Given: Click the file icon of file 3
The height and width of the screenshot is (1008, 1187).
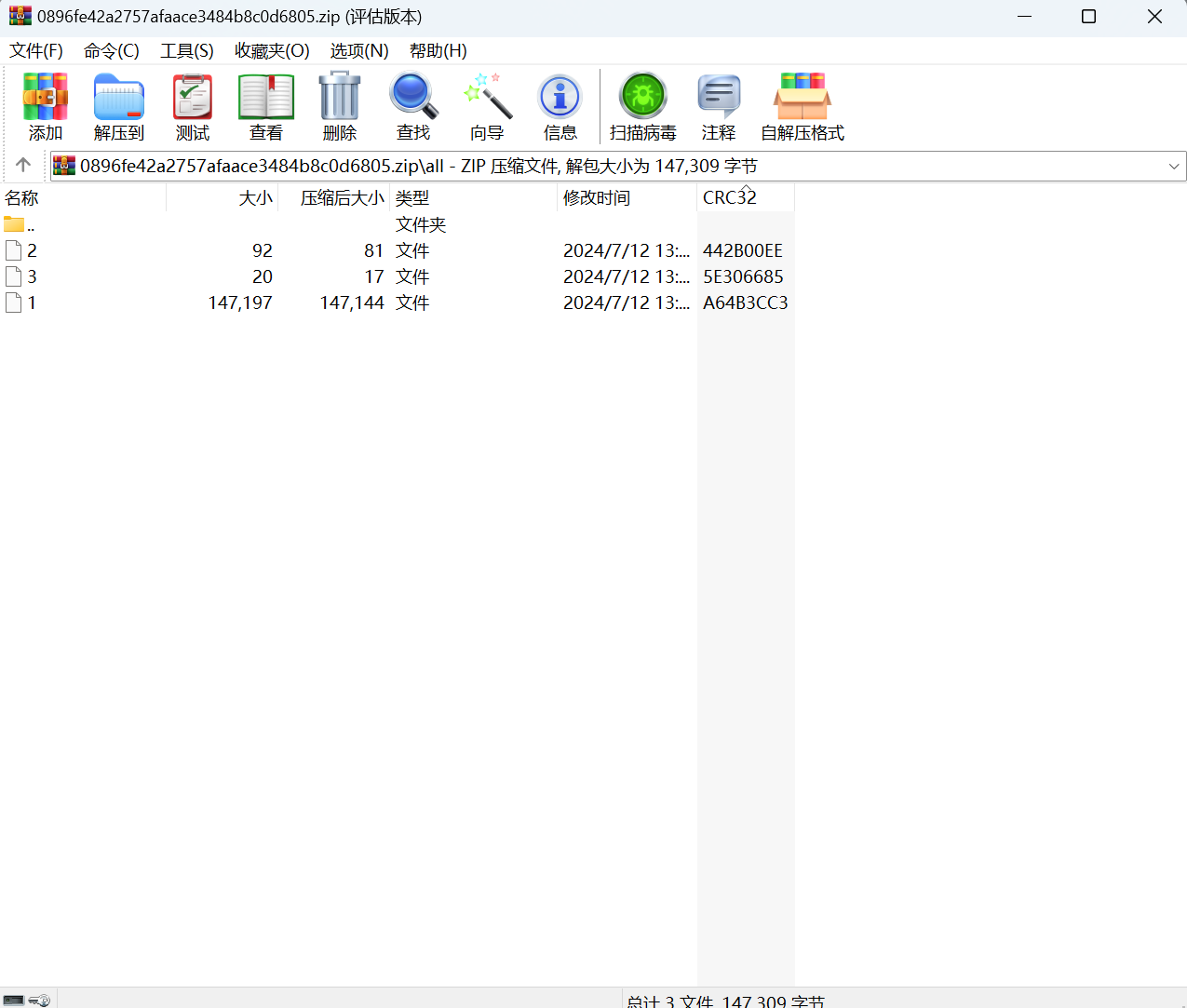Looking at the screenshot, I should [x=13, y=276].
